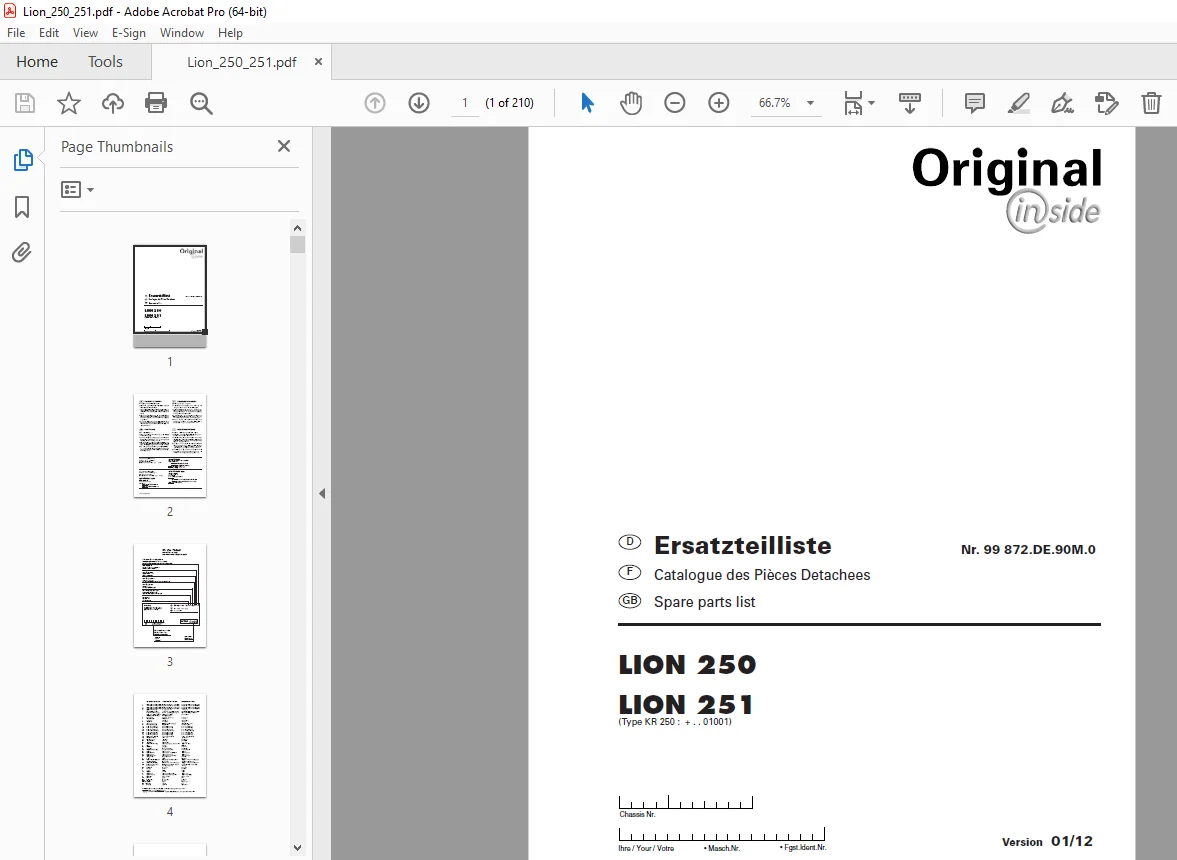This screenshot has height=860, width=1177.
Task: Click the Save file icon
Action: pos(25,103)
